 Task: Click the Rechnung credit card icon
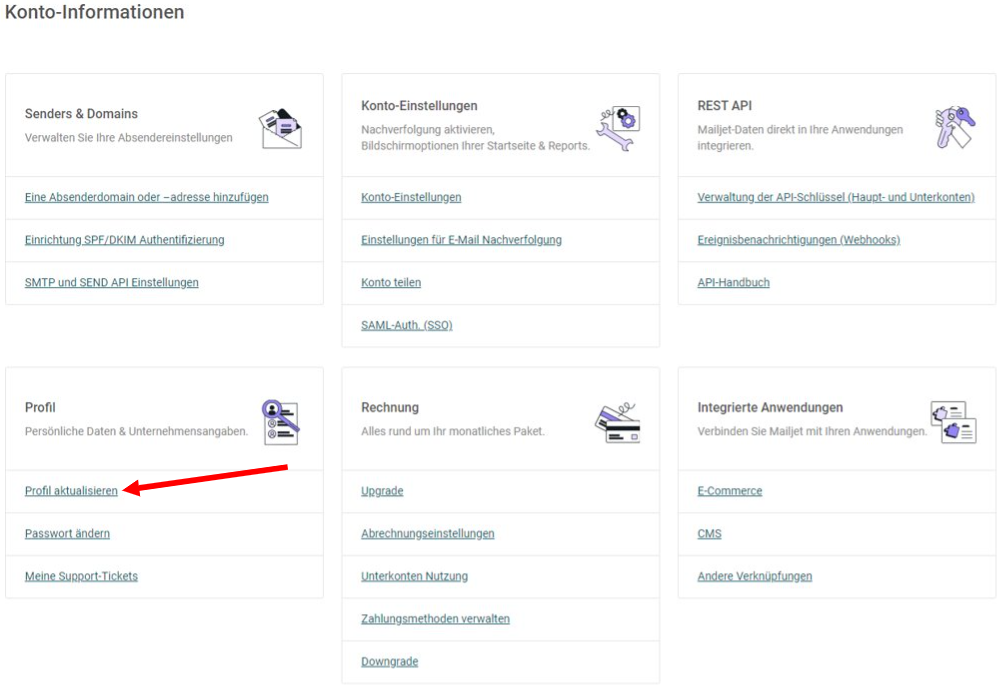(617, 423)
